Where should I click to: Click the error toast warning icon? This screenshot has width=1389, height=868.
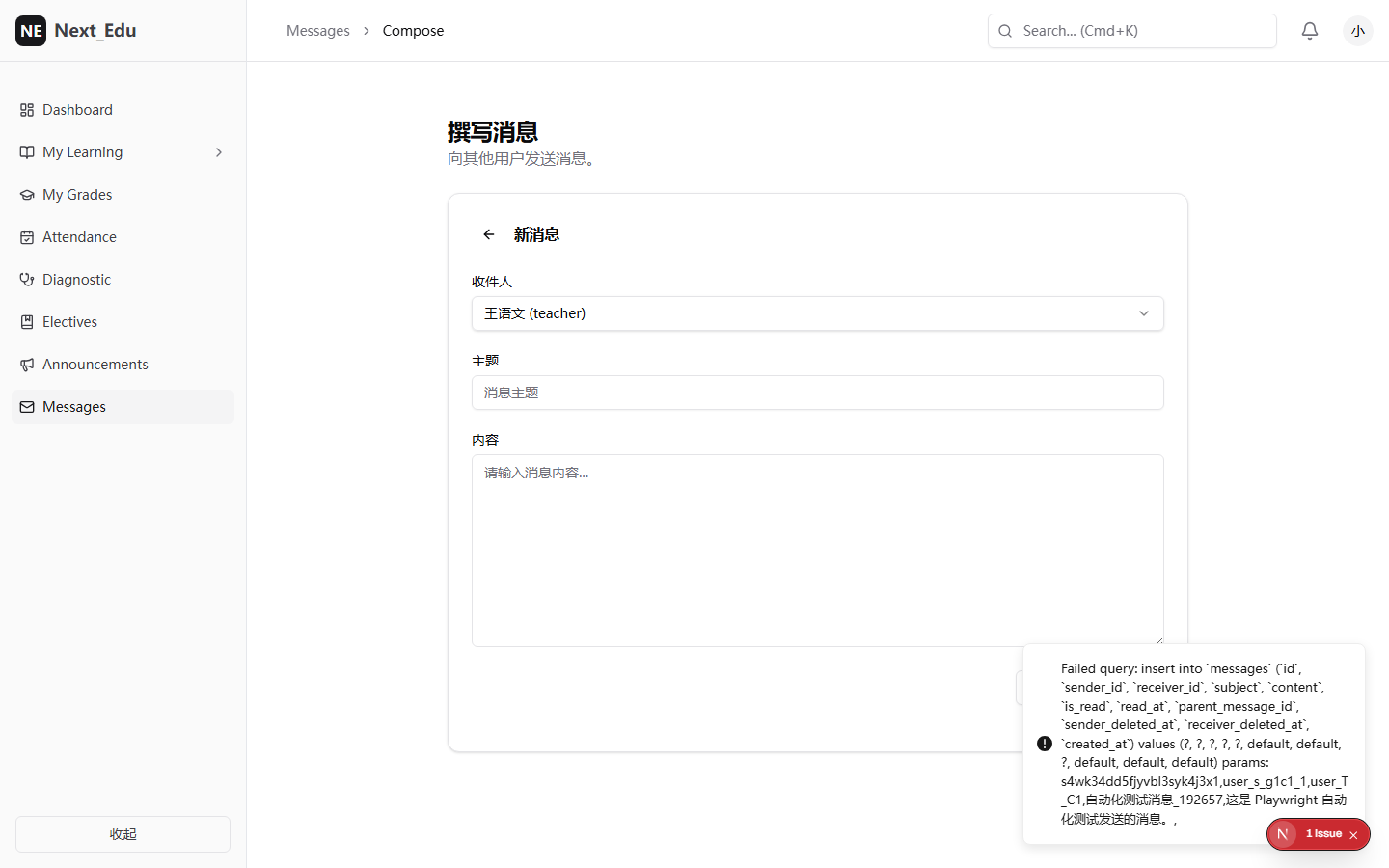[x=1045, y=744]
